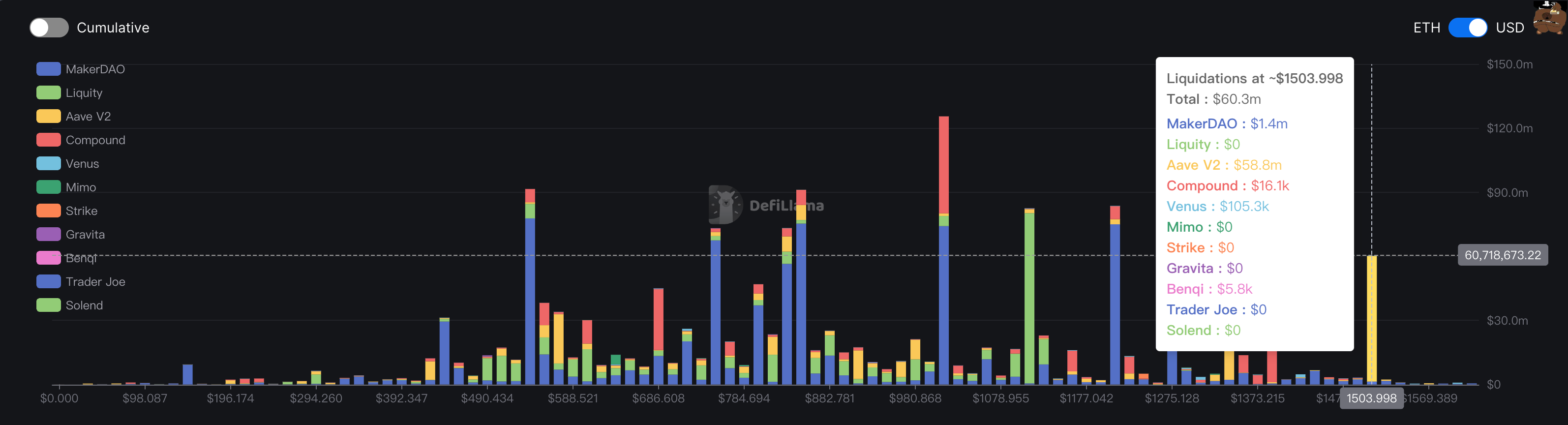Image resolution: width=1568 pixels, height=425 pixels.
Task: Toggle the Strike legend swatch
Action: [x=49, y=211]
